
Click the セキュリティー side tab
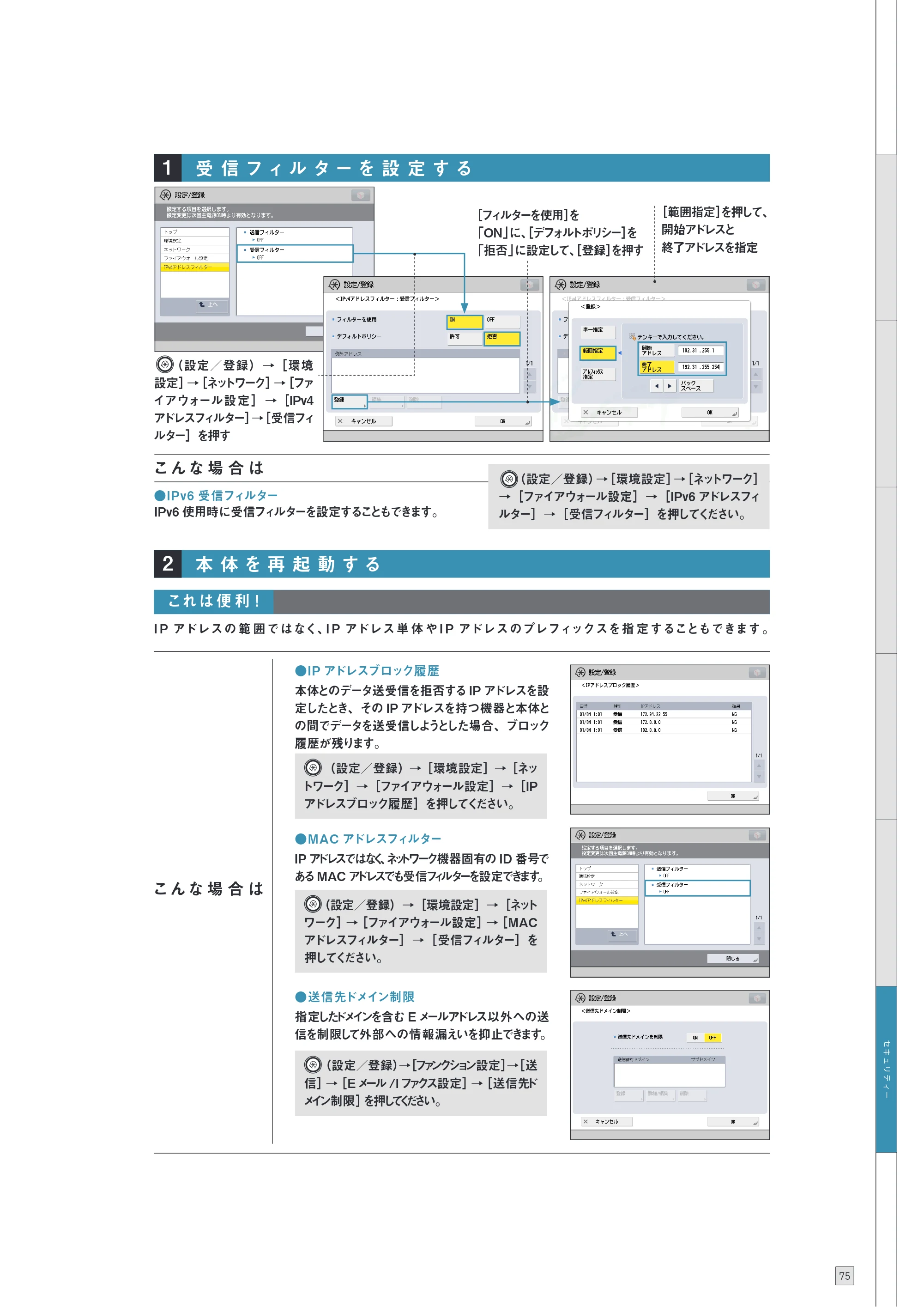[x=886, y=1069]
